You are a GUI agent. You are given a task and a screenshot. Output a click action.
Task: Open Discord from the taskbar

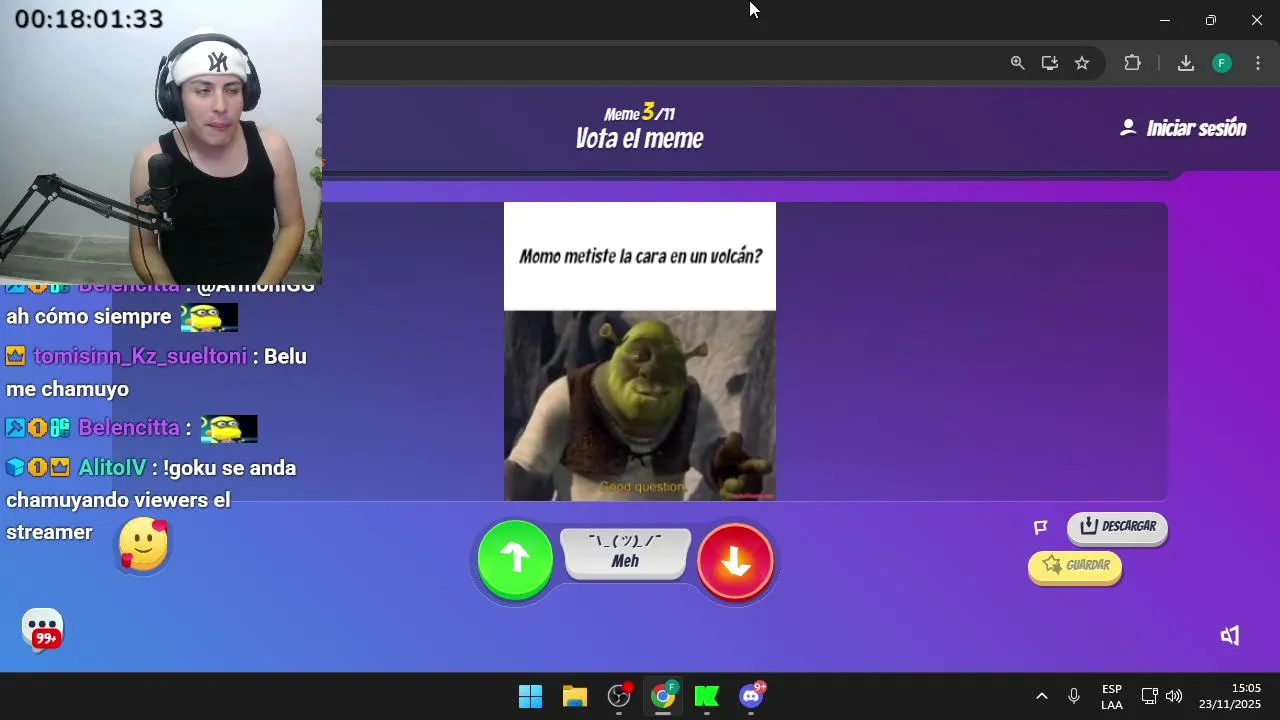coord(752,695)
